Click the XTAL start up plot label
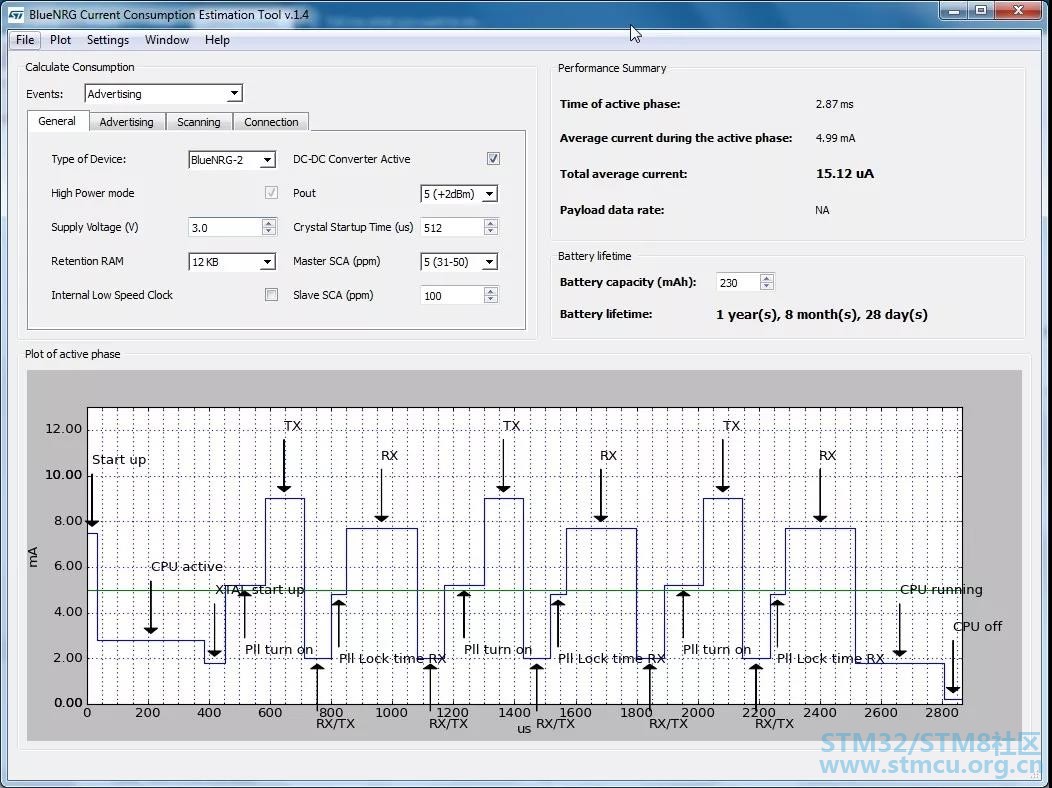The width and height of the screenshot is (1052, 788). point(259,589)
